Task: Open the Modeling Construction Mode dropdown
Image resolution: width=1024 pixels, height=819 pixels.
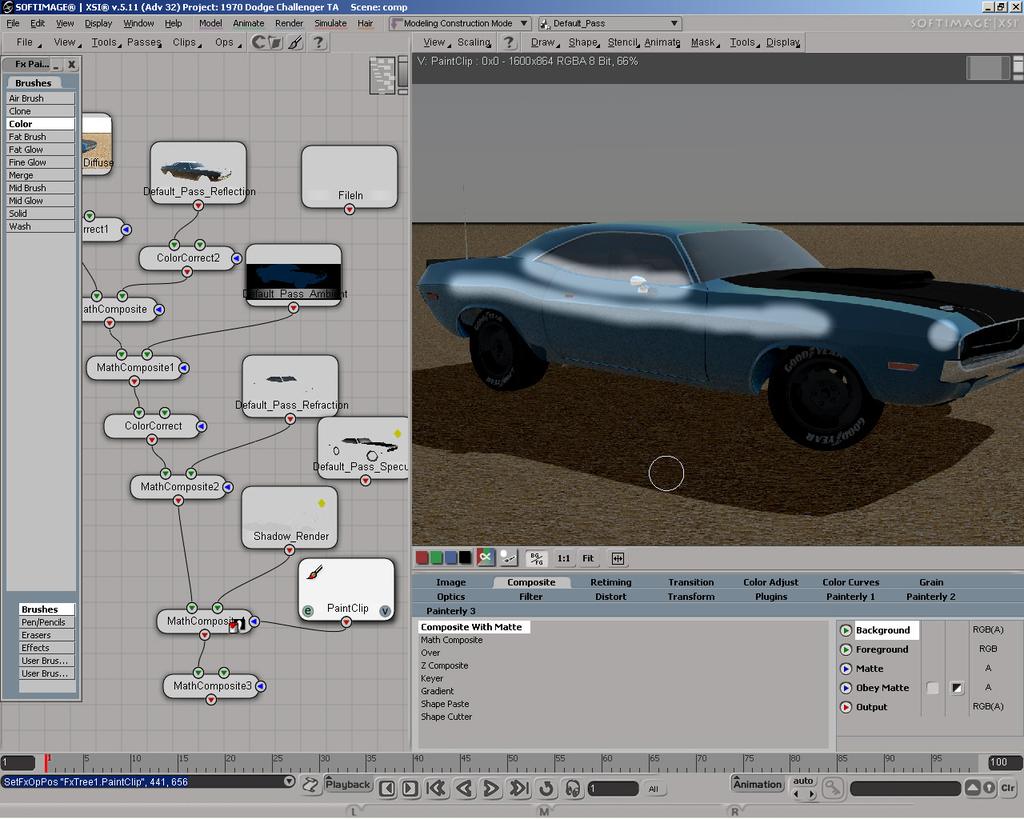Action: [x=459, y=24]
